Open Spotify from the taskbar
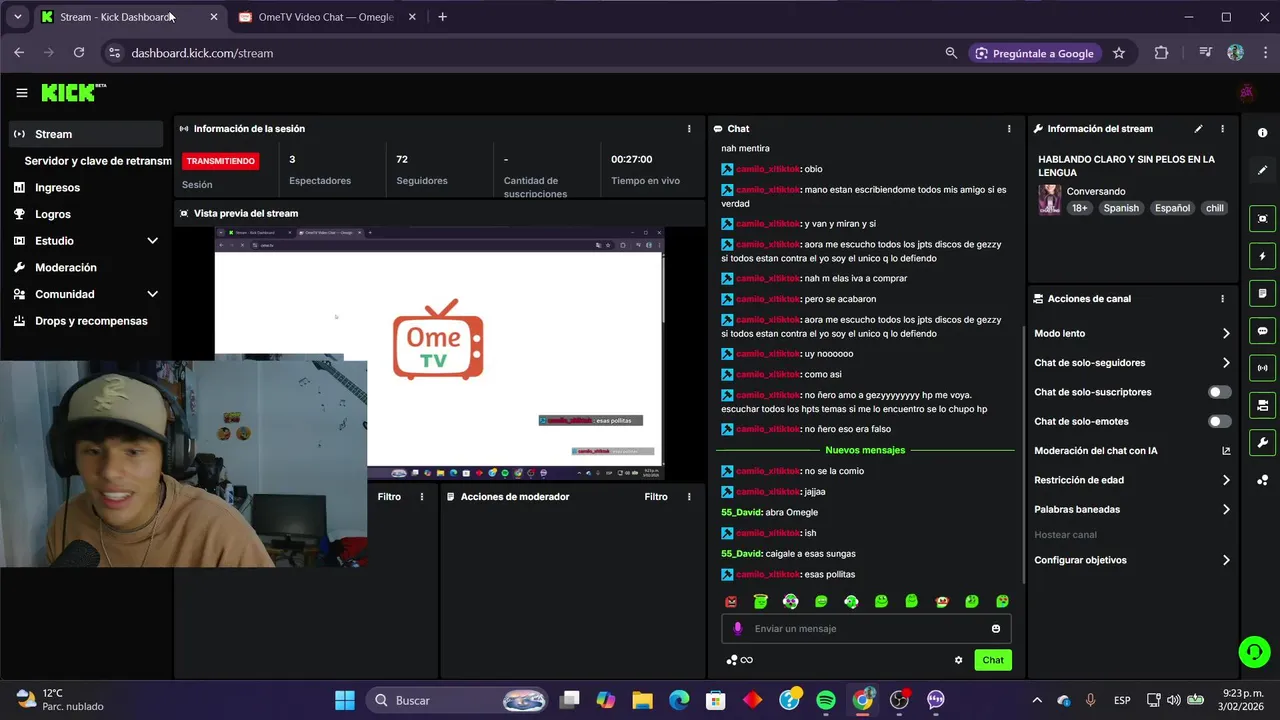Image resolution: width=1280 pixels, height=720 pixels. click(x=826, y=700)
